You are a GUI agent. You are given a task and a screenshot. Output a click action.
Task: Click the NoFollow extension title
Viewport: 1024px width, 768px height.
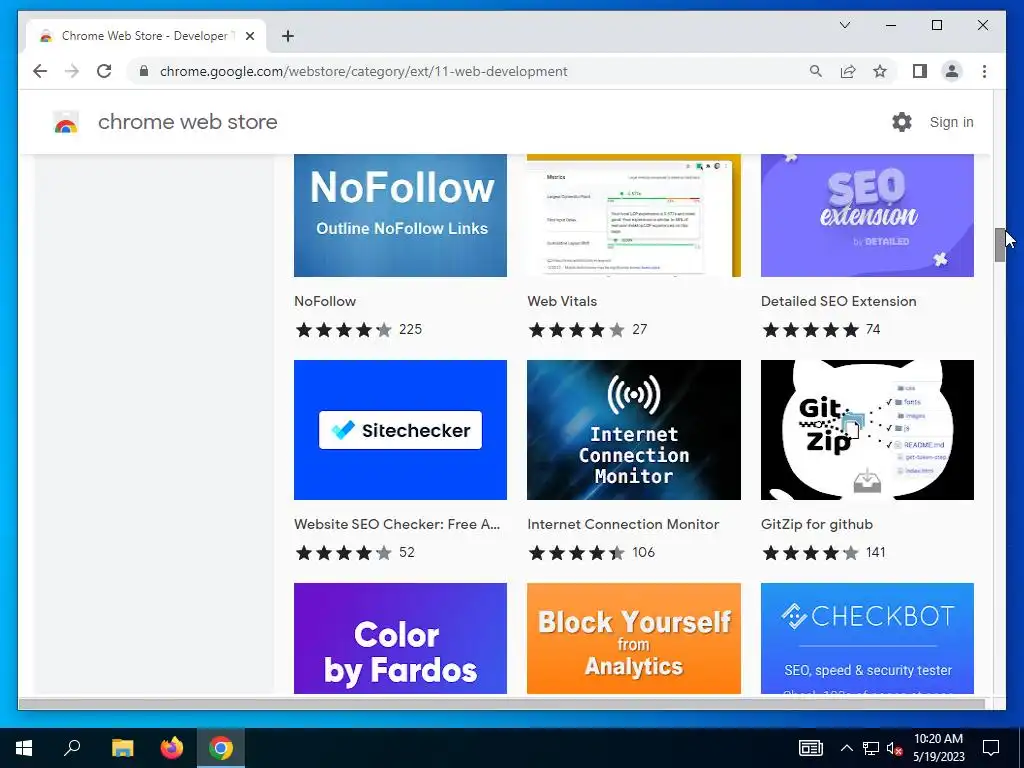click(325, 301)
